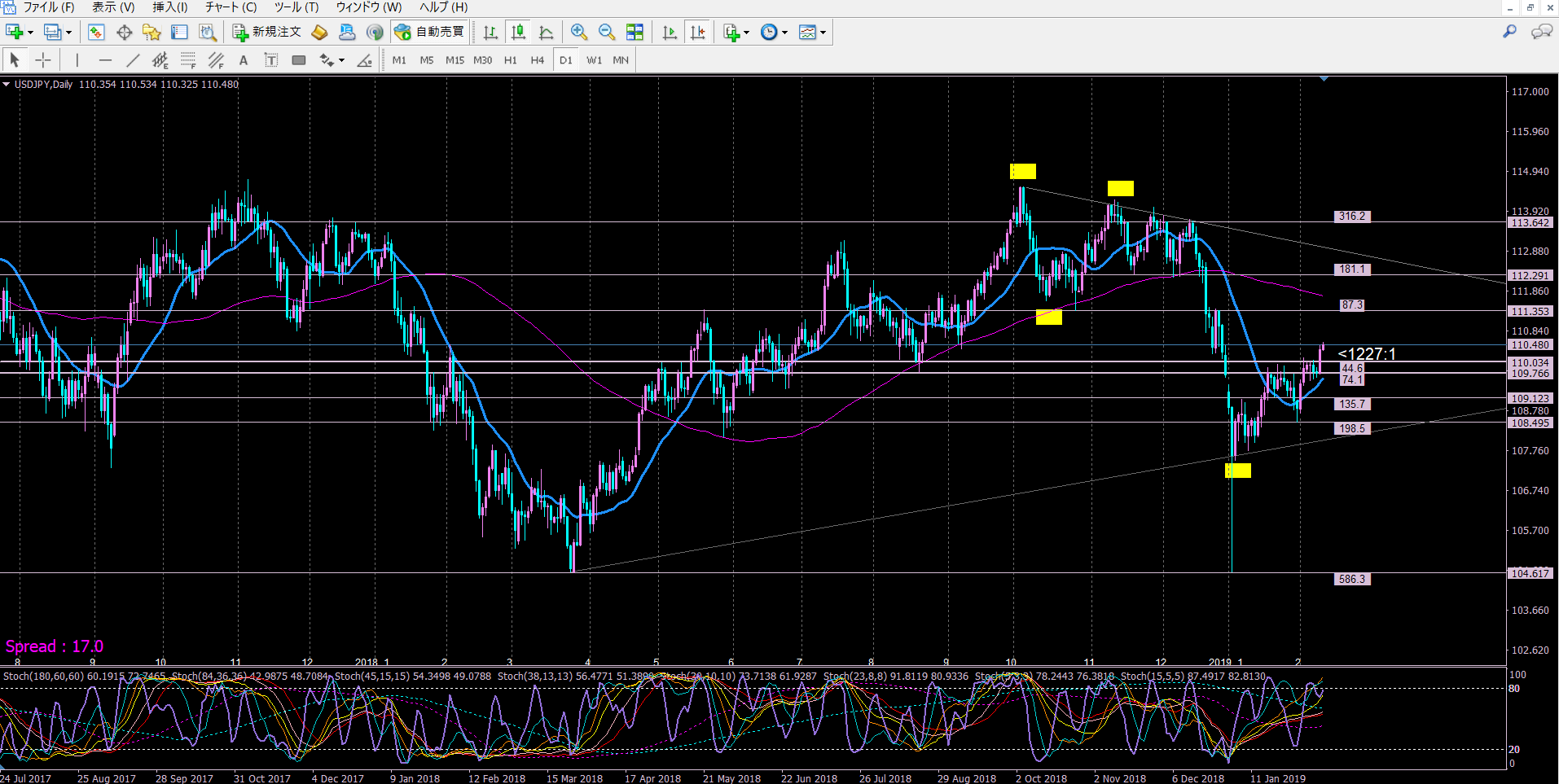Image resolution: width=1559 pixels, height=784 pixels.
Task: Click the 新規注文 new order button
Action: 267,32
